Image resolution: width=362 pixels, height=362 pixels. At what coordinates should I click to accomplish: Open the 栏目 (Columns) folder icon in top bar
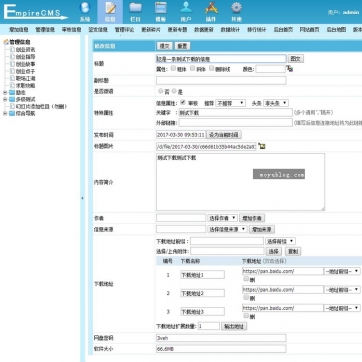coord(135,8)
